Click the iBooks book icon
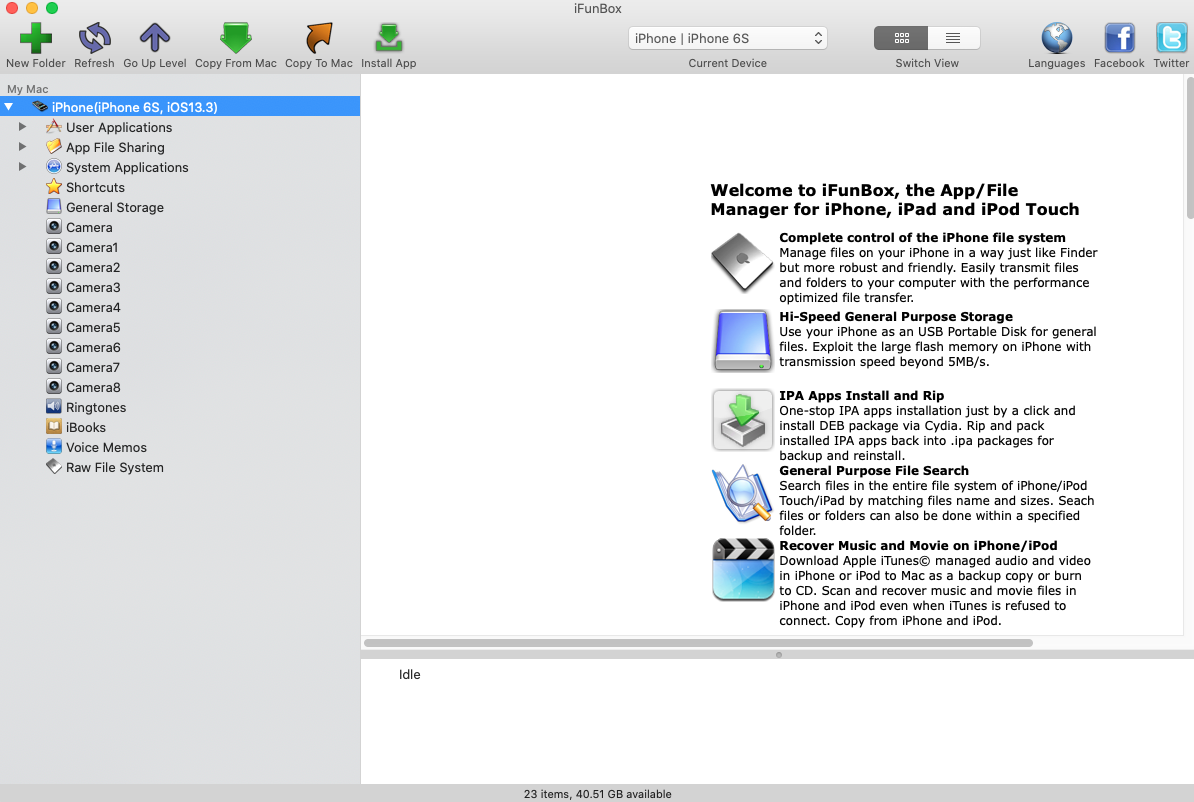The image size is (1194, 802). point(53,426)
